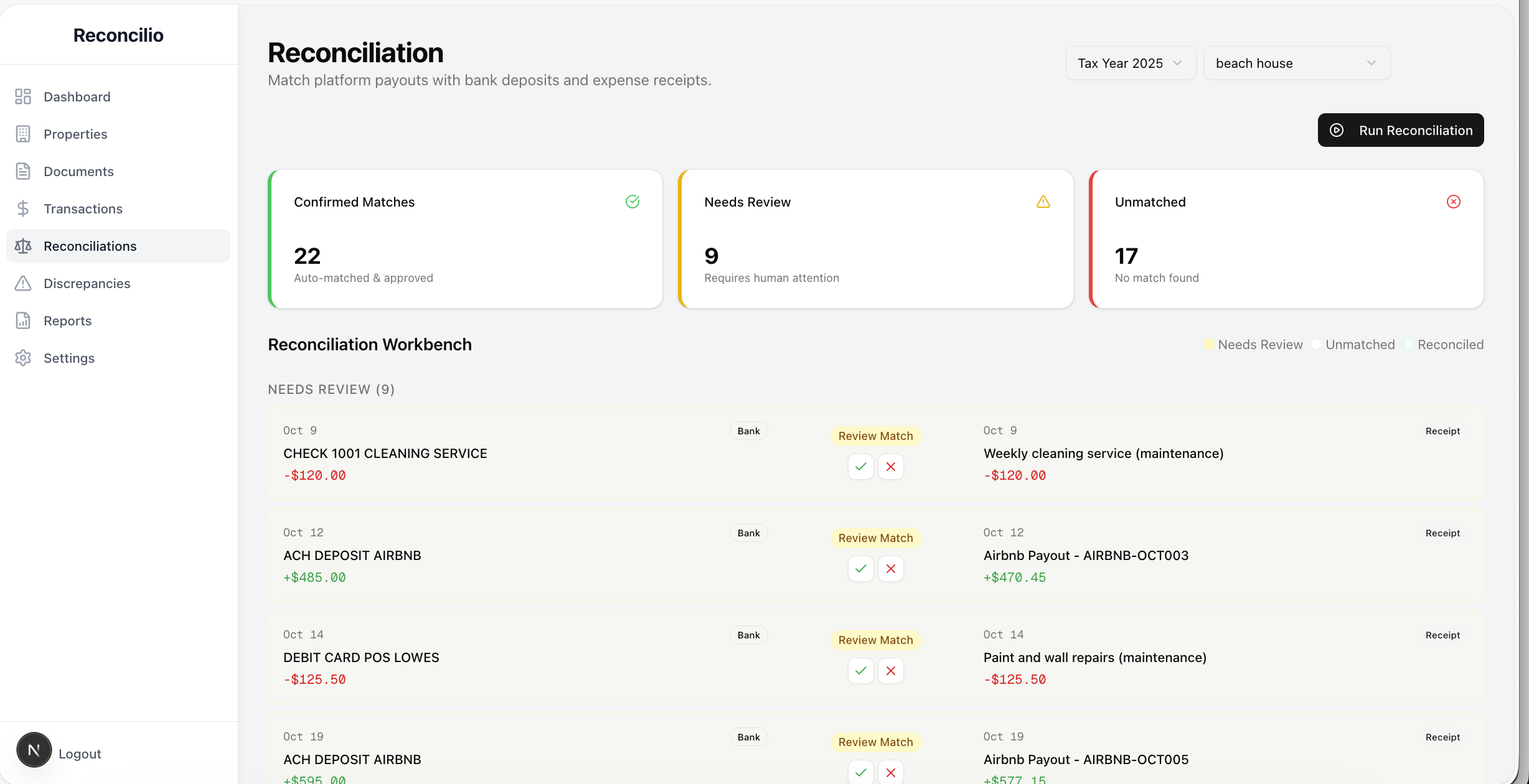Viewport: 1529px width, 784px height.
Task: Select Paint and wall repairs (maintenance) text
Action: click(1094, 657)
